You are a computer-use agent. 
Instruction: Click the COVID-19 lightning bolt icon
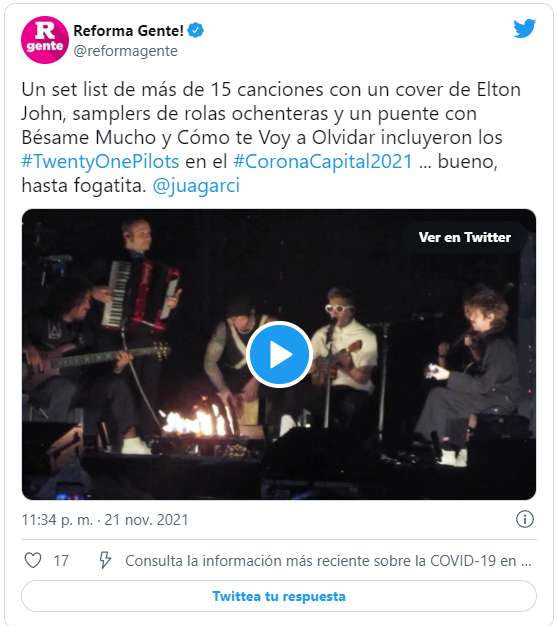[x=105, y=560]
